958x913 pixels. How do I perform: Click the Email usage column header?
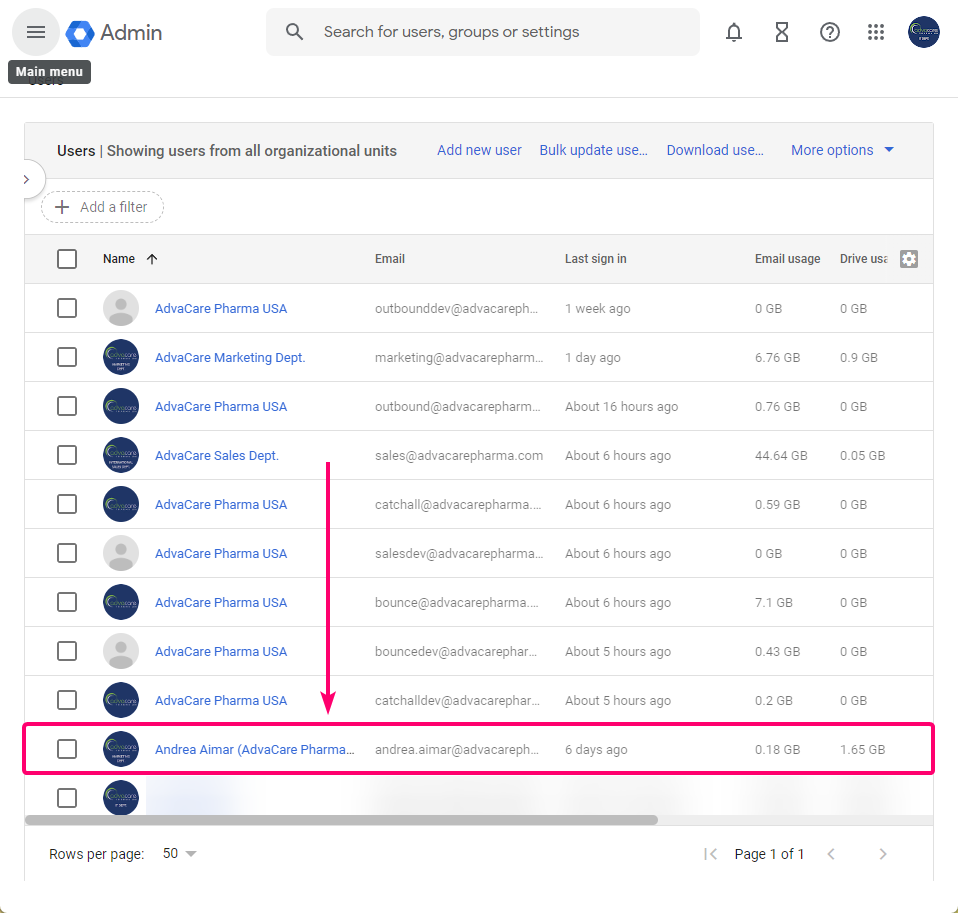[788, 259]
